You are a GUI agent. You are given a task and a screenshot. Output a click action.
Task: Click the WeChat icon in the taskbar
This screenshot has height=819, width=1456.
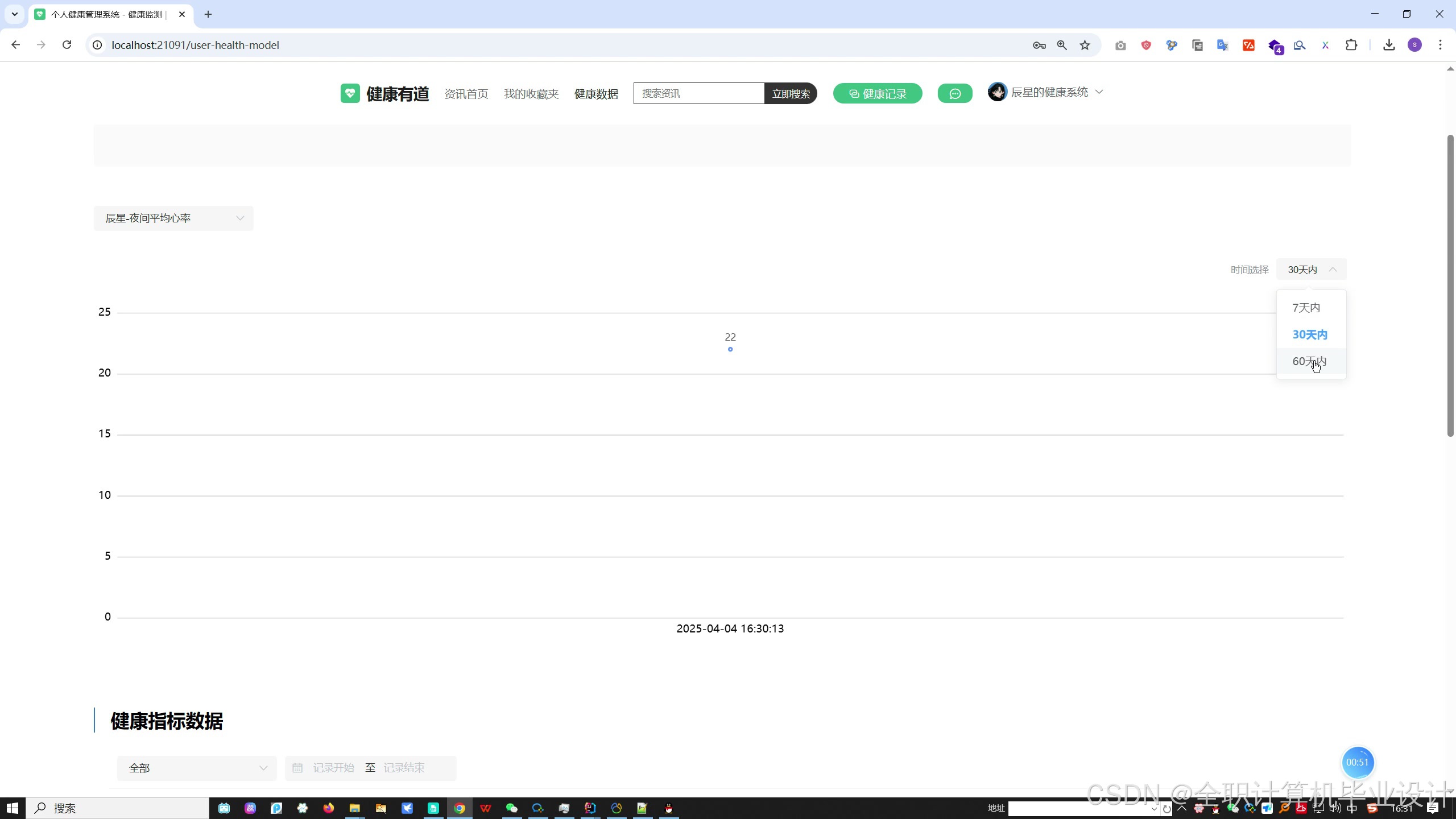[511, 808]
